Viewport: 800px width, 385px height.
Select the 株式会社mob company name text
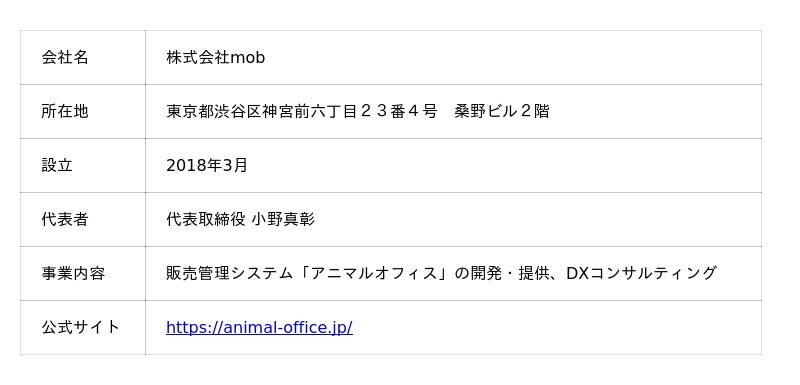pos(215,58)
